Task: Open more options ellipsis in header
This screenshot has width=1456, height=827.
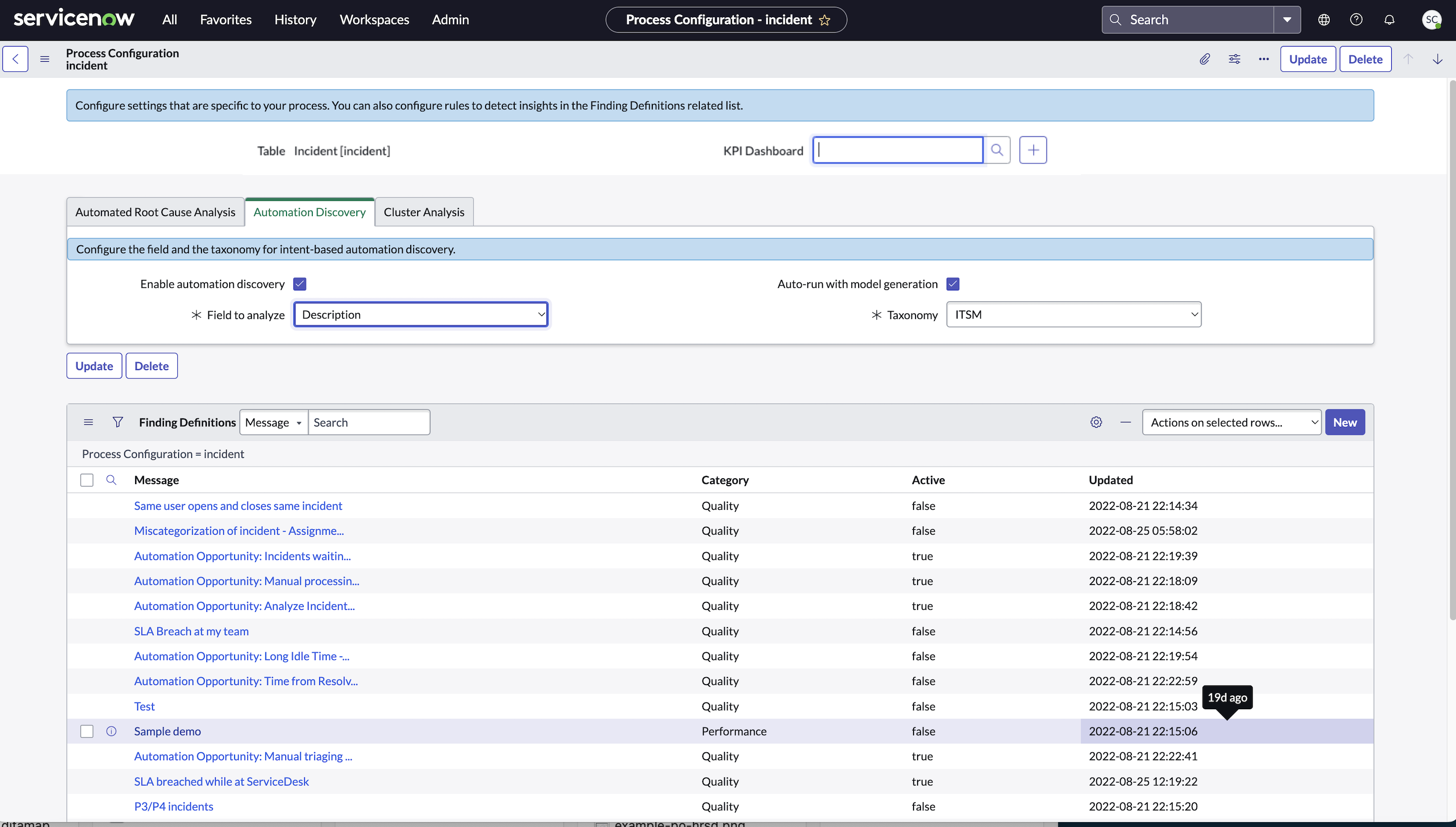Action: pyautogui.click(x=1264, y=59)
